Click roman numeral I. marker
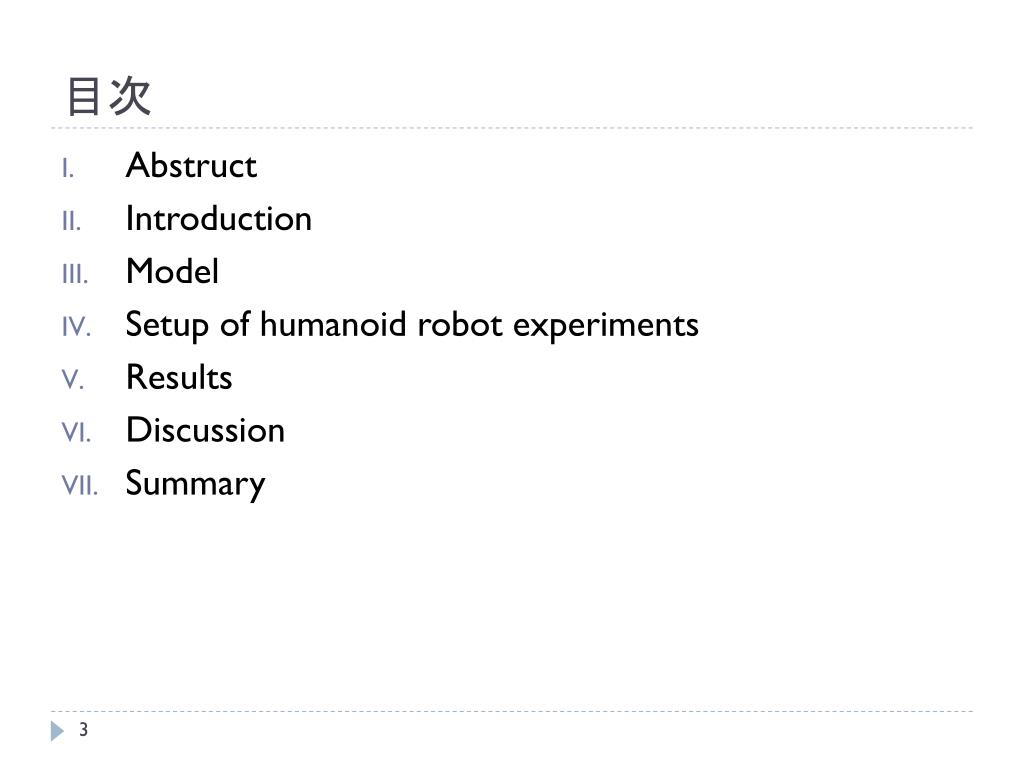 click(x=68, y=168)
